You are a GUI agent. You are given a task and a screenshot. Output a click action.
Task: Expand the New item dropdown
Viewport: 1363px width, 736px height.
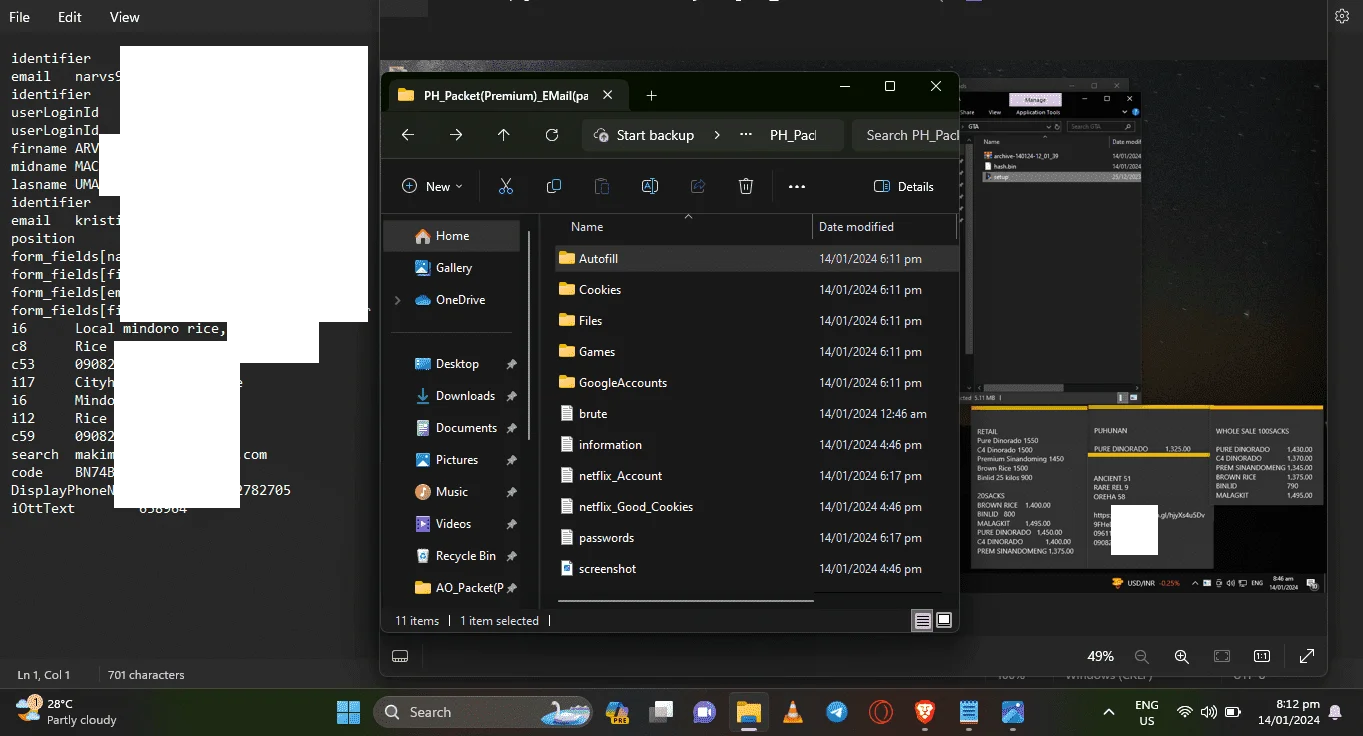coord(432,186)
